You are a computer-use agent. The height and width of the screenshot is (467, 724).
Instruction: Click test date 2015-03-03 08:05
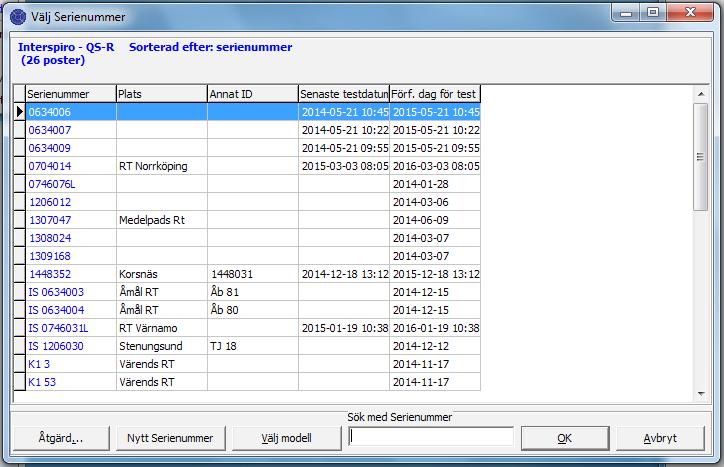tap(345, 166)
